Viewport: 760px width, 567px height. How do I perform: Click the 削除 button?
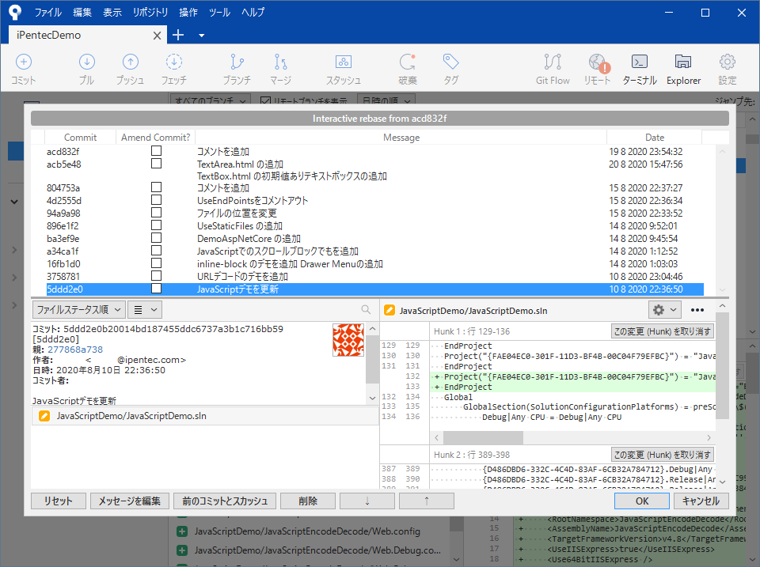(308, 501)
